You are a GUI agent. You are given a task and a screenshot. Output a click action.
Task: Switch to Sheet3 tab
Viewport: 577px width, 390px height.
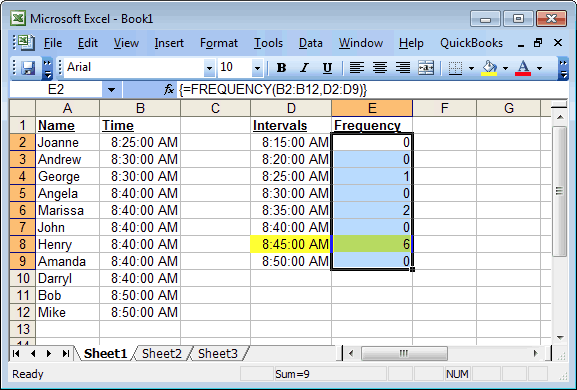[217, 354]
